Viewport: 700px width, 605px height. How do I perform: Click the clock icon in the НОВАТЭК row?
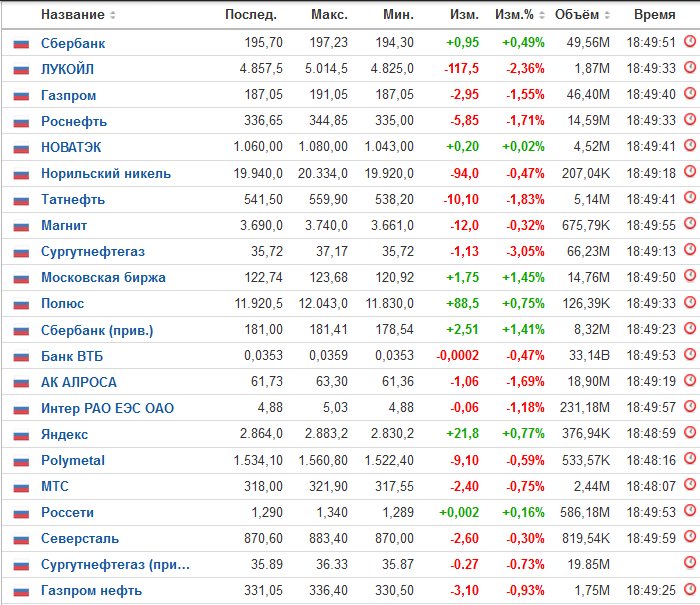pos(690,145)
